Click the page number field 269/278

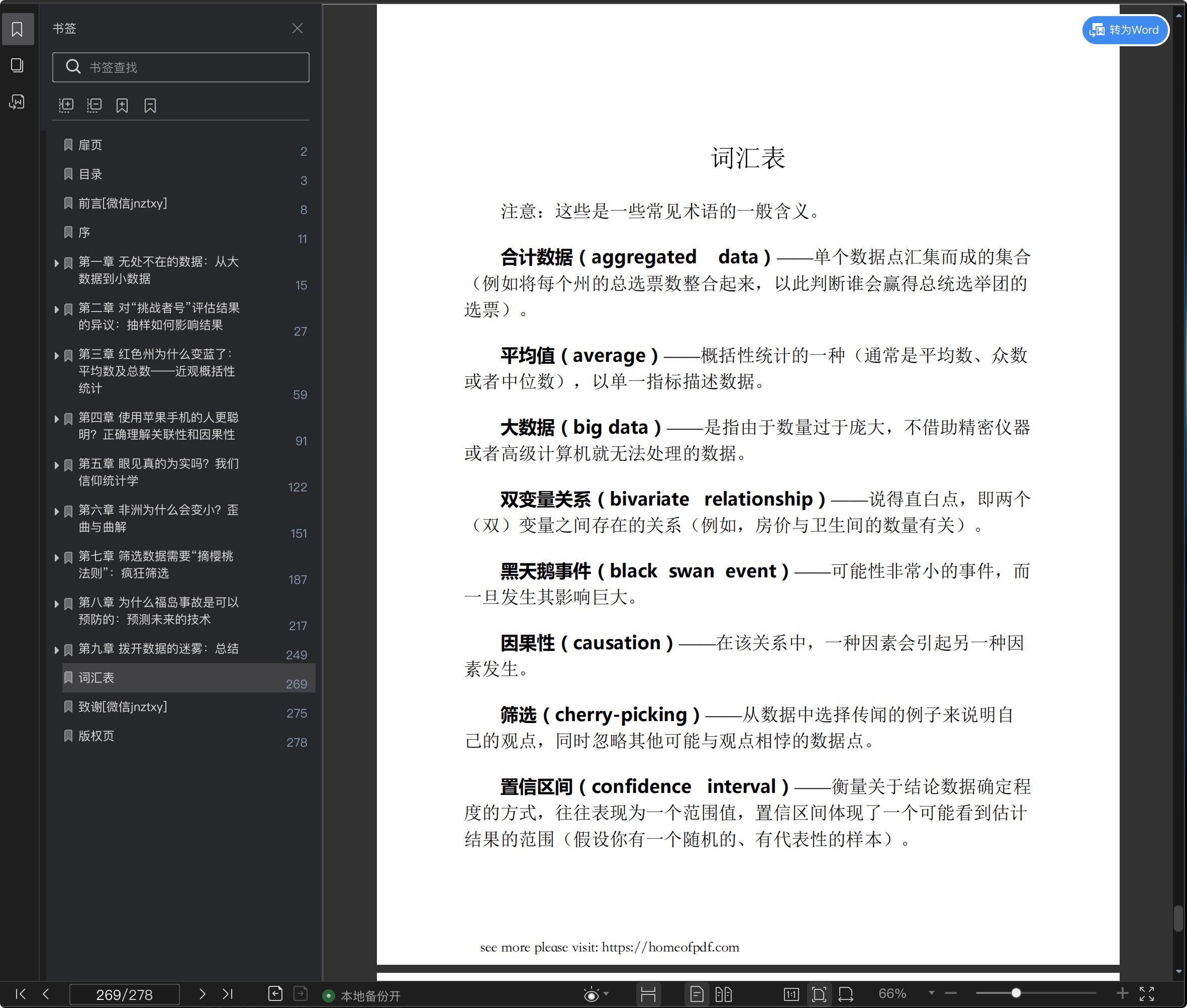click(124, 994)
